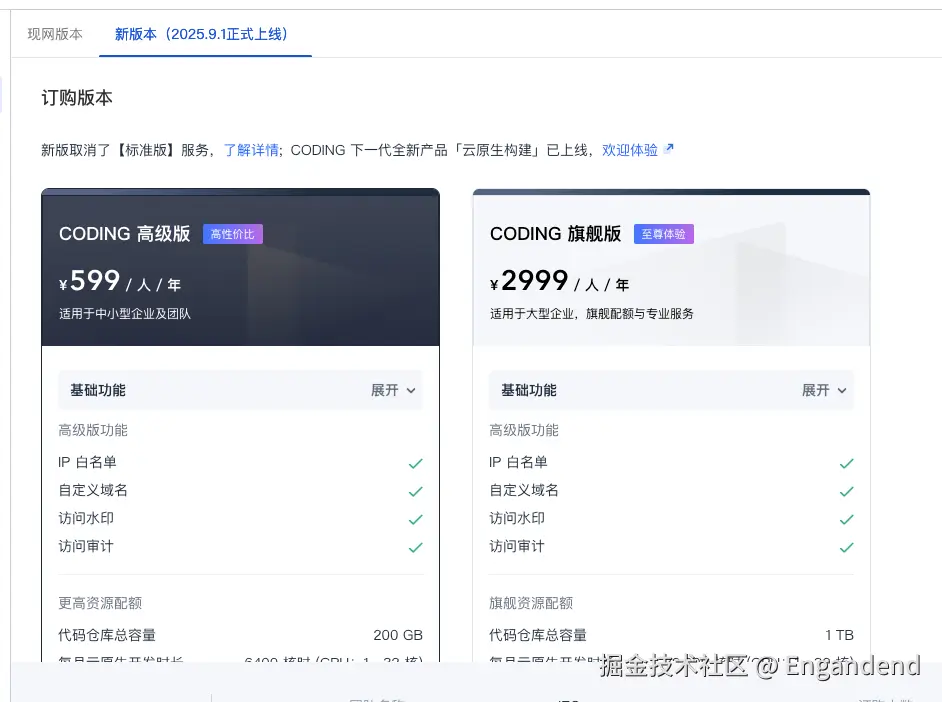The height and width of the screenshot is (702, 942).
Task: Click the 1 TB repository capacity value
Action: point(839,635)
